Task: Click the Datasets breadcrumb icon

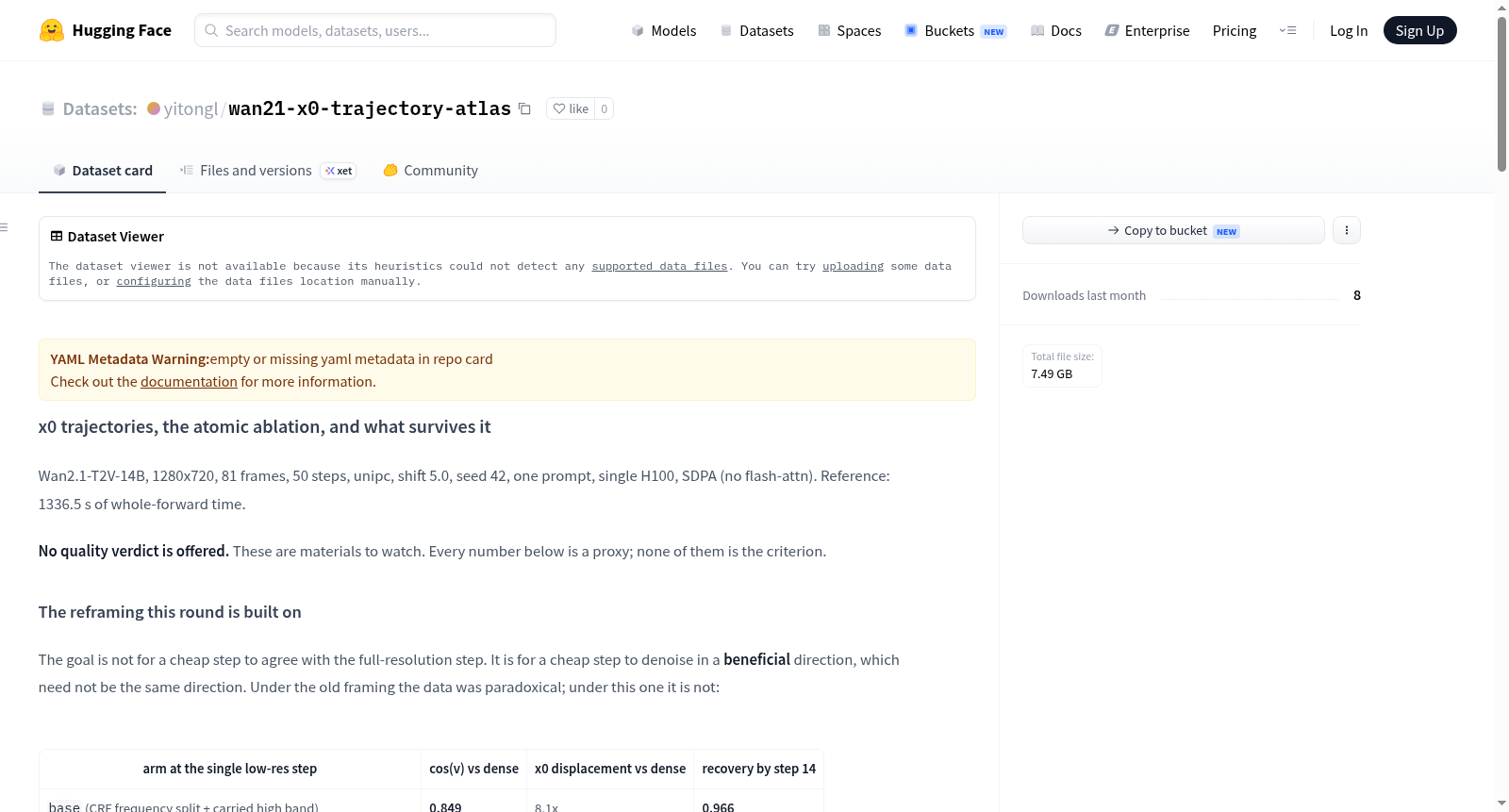Action: 48,108
